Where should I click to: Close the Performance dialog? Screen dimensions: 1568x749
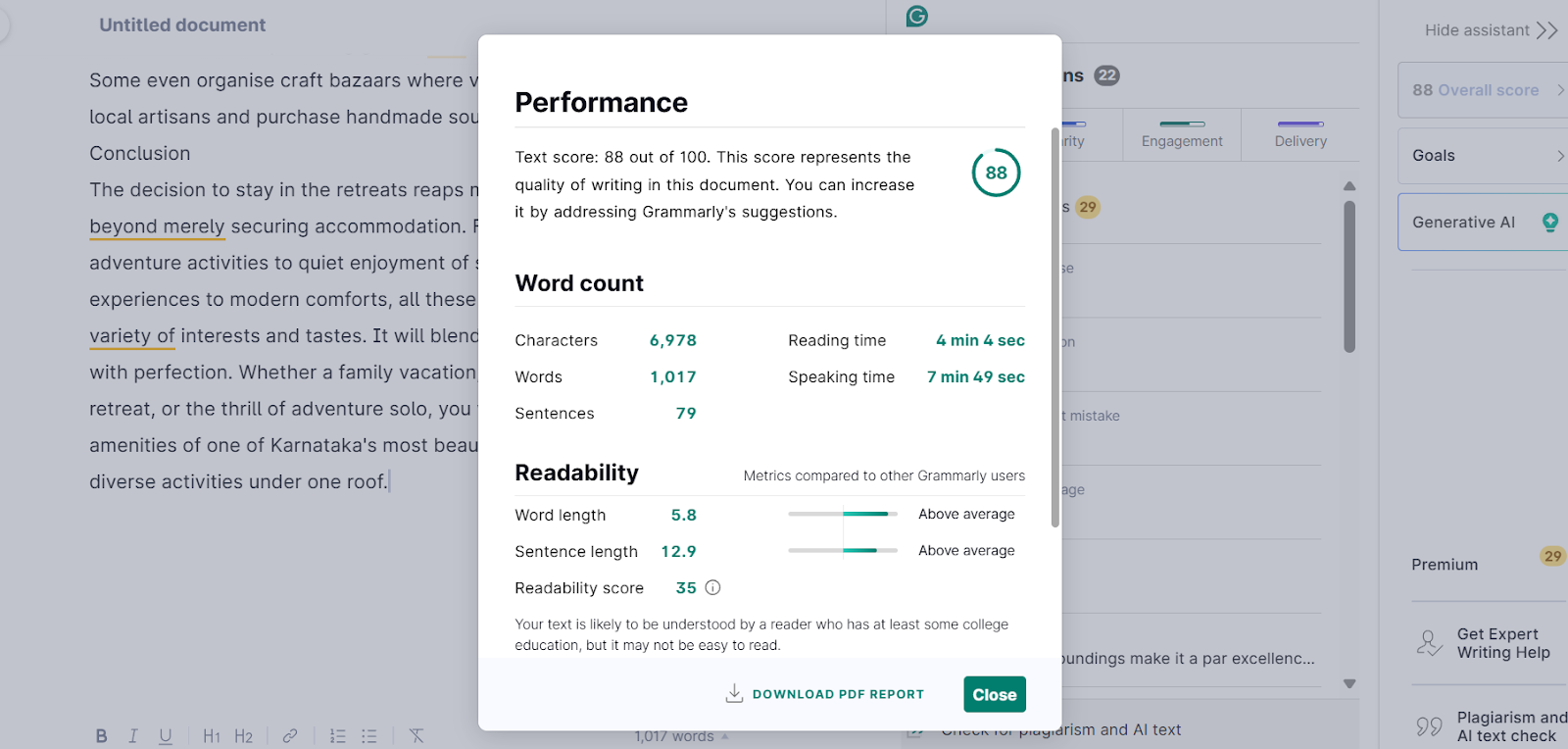tap(995, 694)
